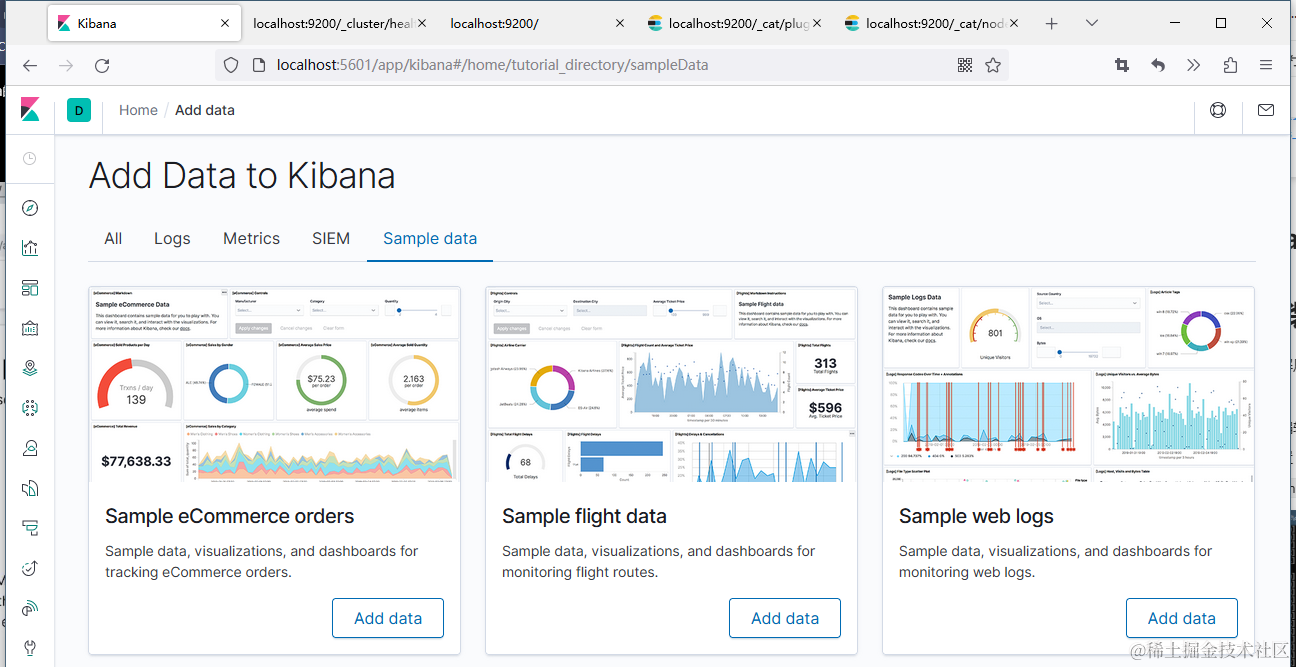Expand the list all tabs dropdown
This screenshot has width=1296, height=667.
(1091, 23)
